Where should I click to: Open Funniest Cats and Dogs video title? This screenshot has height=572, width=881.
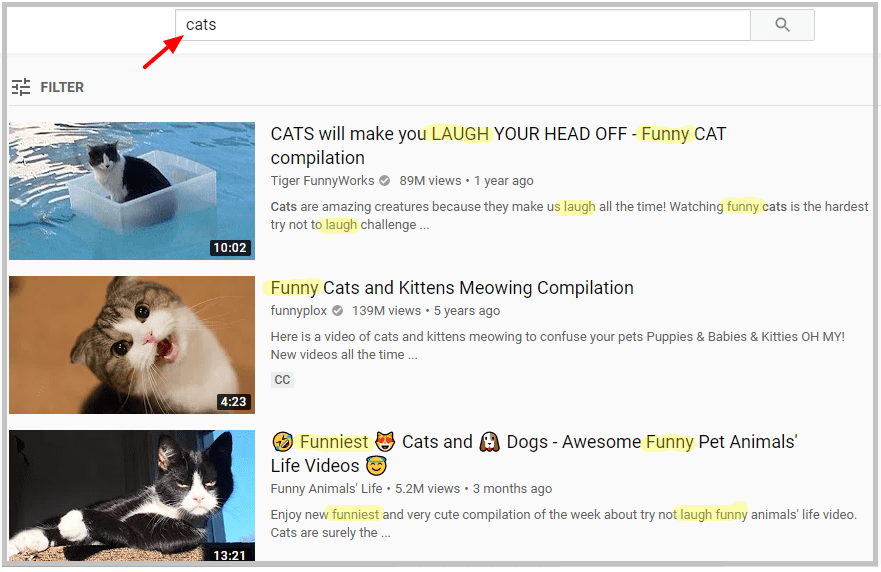coord(534,453)
